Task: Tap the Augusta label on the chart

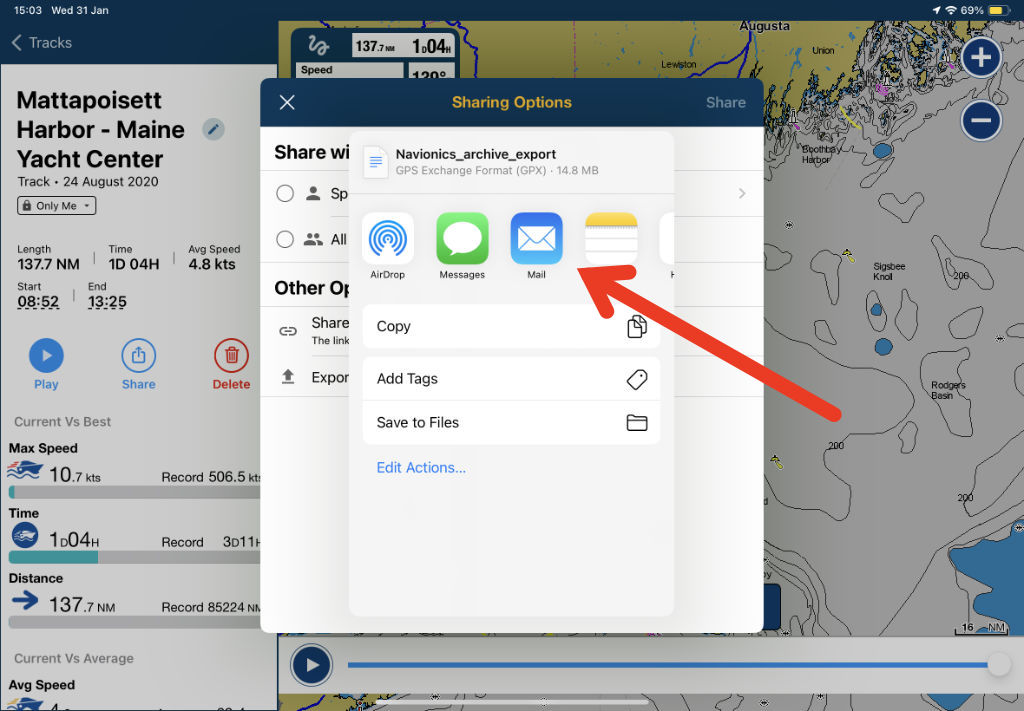Action: click(x=764, y=26)
